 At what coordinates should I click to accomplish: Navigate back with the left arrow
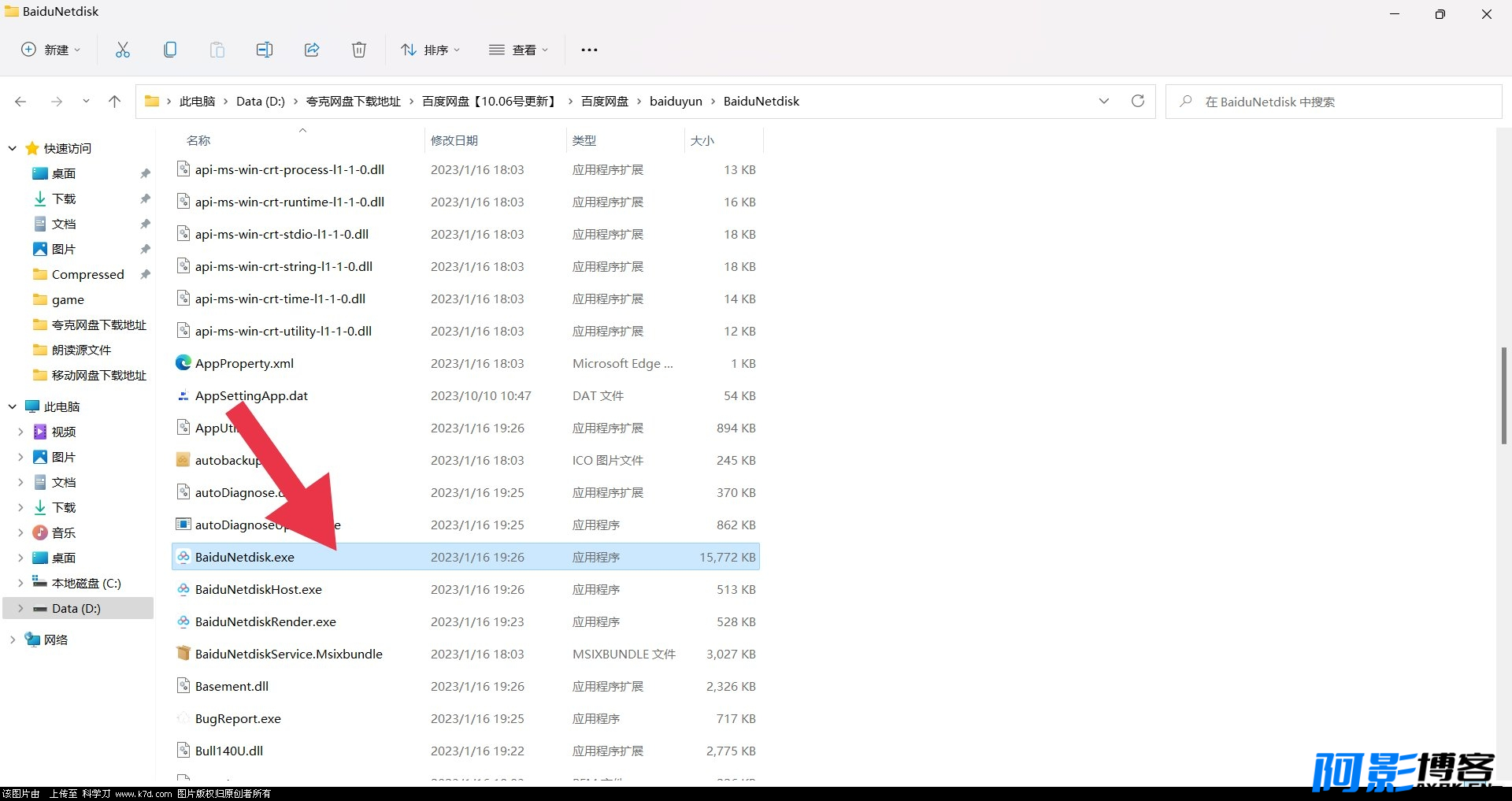(x=20, y=101)
